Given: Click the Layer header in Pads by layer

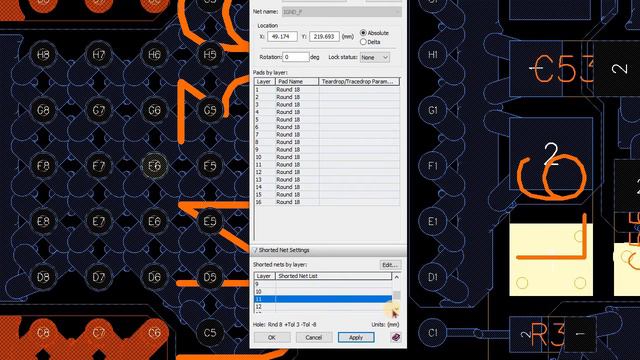Looking at the screenshot, I should 264,82.
